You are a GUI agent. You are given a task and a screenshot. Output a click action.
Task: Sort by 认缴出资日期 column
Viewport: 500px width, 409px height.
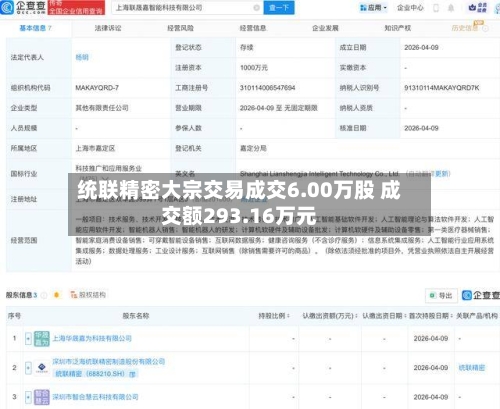pos(405,316)
